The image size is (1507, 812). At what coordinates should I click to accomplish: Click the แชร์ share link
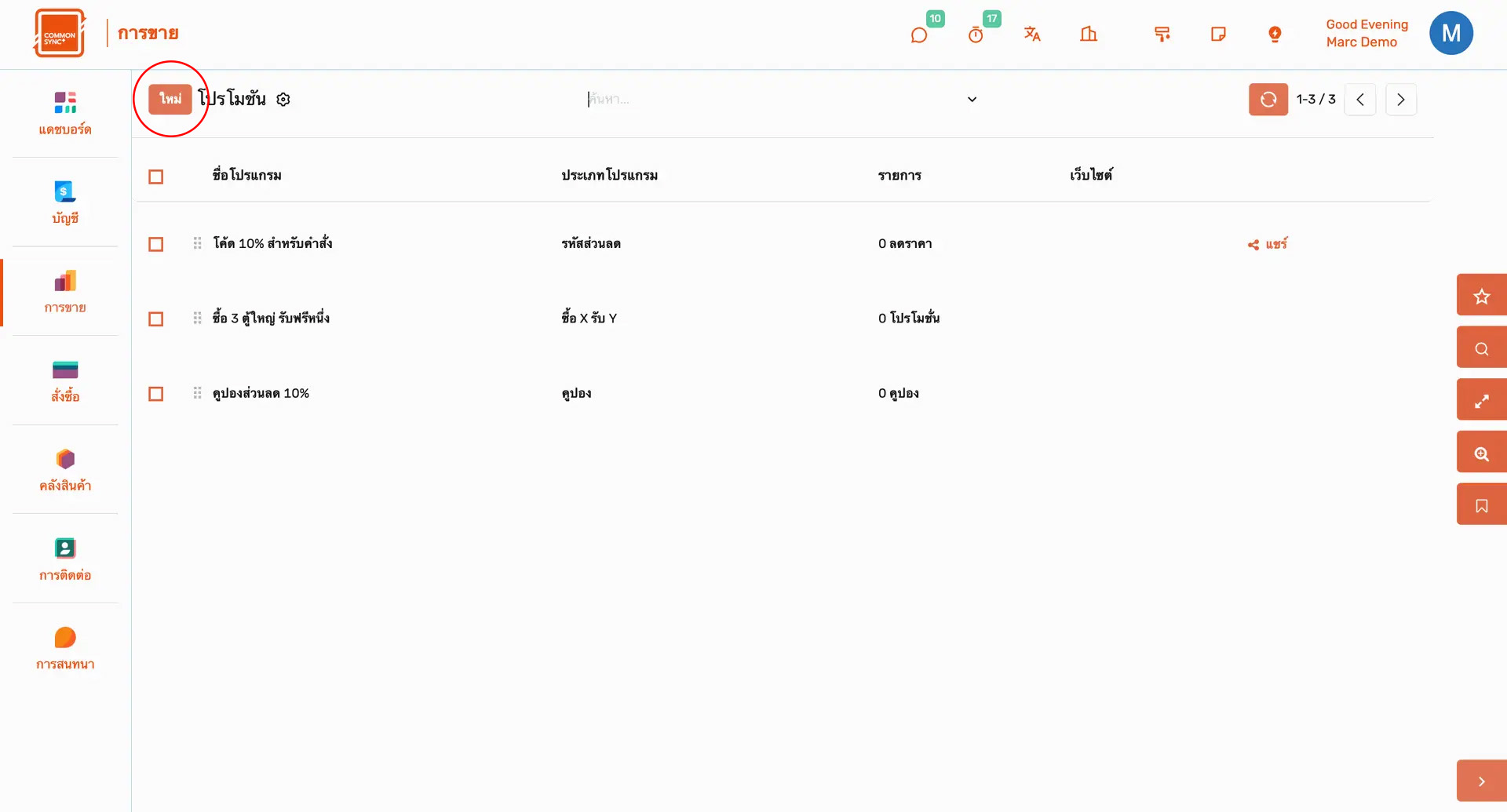pos(1268,244)
